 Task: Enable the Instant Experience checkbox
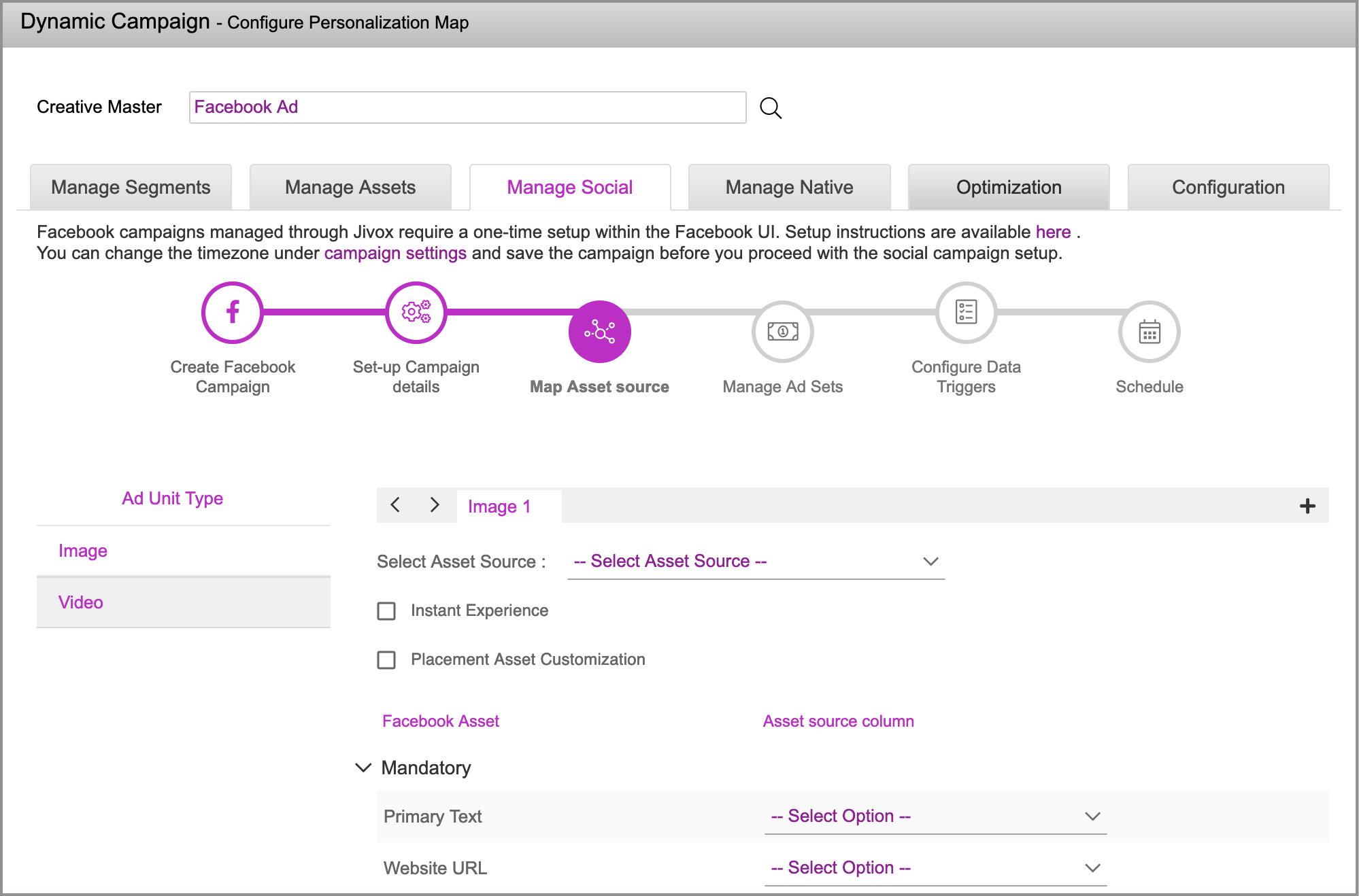pos(386,611)
